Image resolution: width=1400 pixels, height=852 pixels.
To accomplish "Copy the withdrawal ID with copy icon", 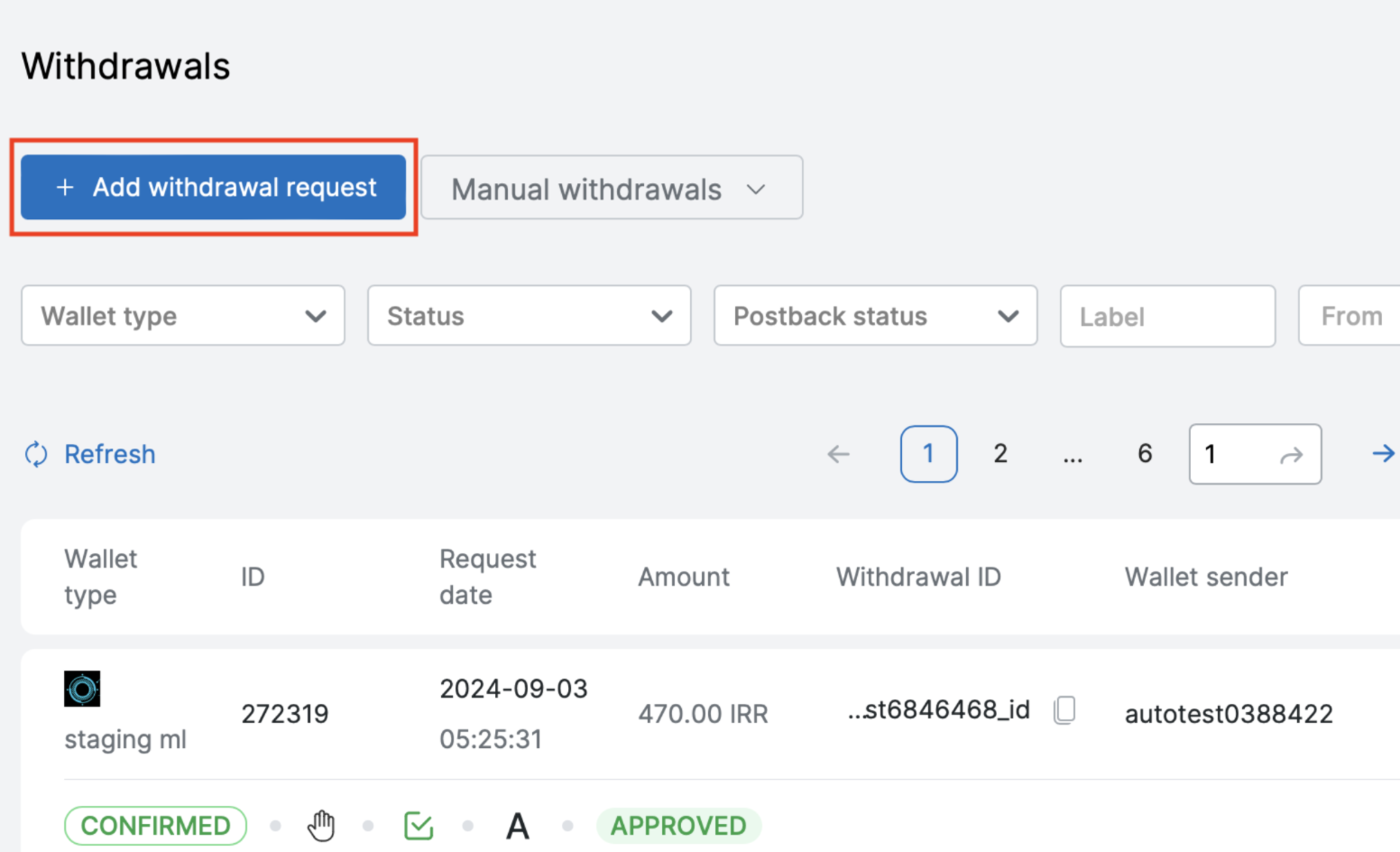I will pos(1064,710).
